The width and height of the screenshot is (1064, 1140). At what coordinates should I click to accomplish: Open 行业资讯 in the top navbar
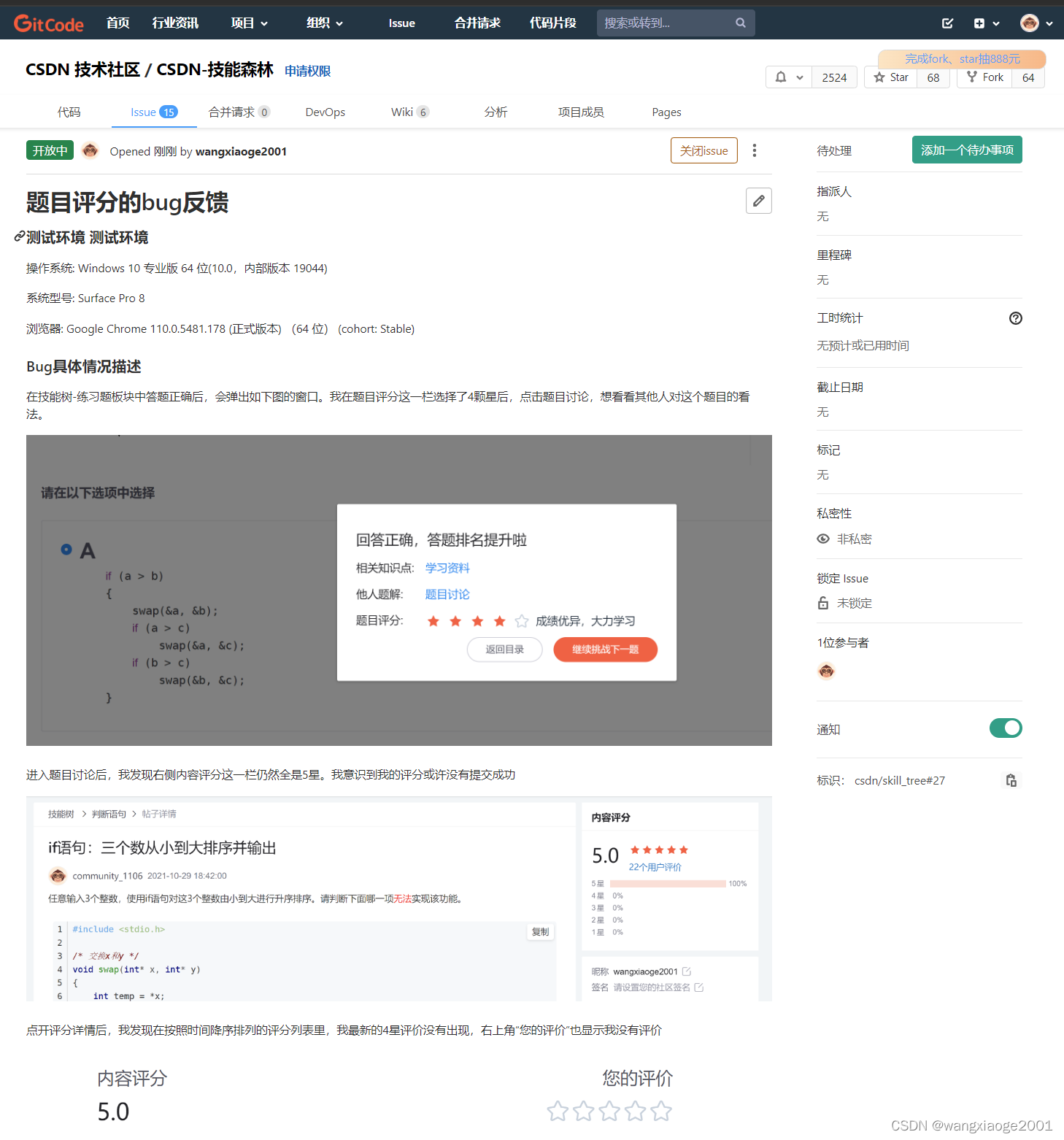click(x=175, y=23)
